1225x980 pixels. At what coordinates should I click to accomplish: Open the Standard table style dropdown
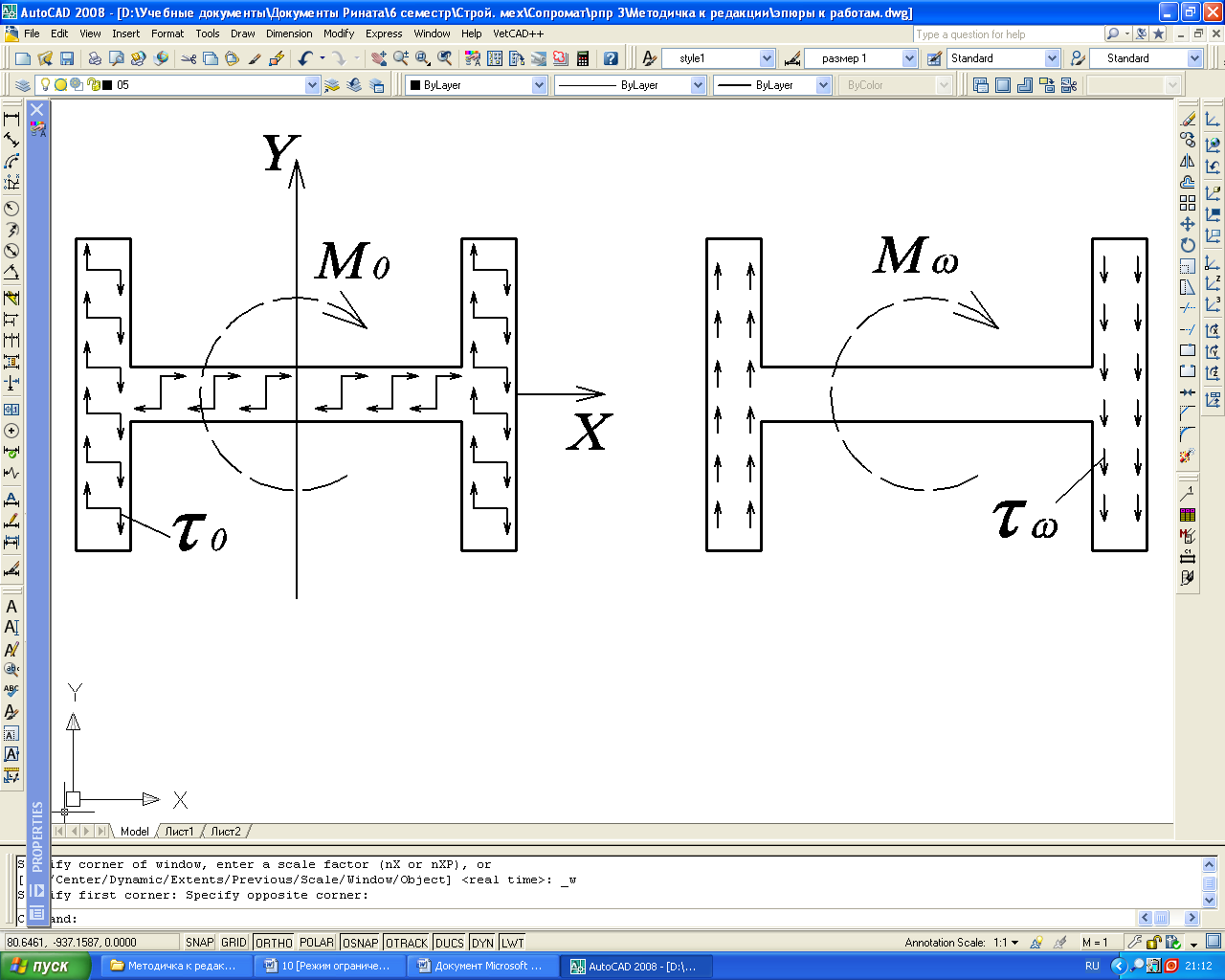[x=1052, y=58]
